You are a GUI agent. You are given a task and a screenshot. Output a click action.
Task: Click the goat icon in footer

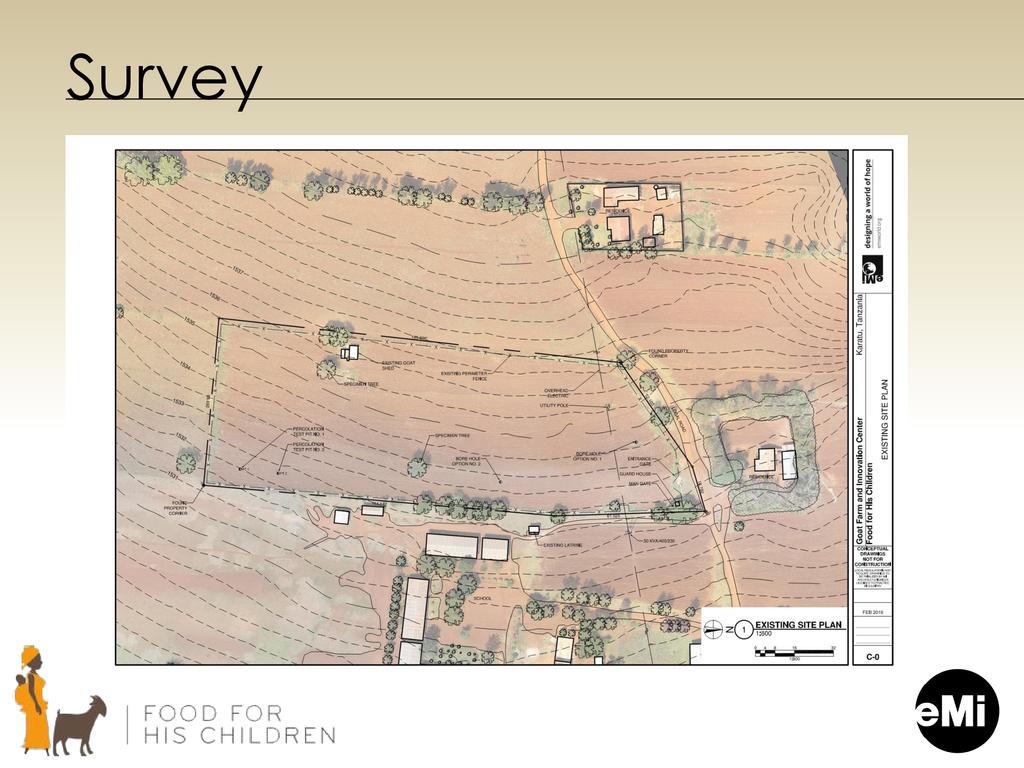[80, 725]
